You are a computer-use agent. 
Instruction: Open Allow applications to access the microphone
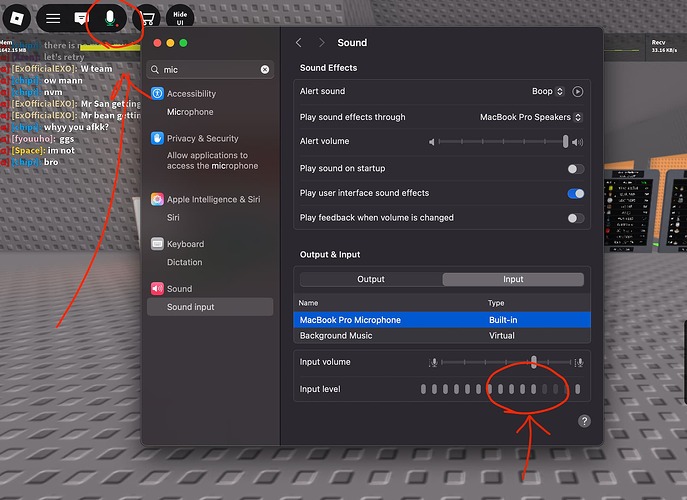coord(212,160)
